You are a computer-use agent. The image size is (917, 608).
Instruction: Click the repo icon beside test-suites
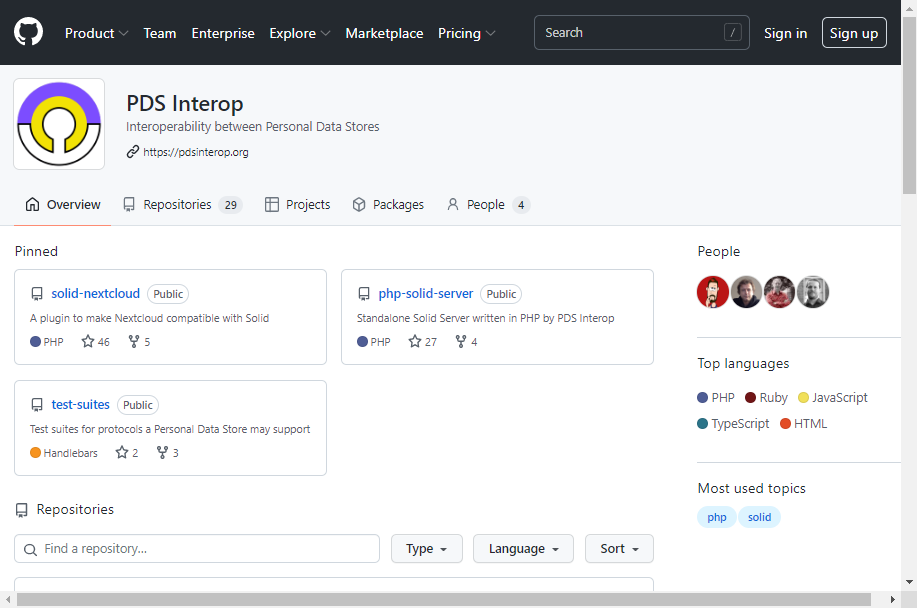click(37, 405)
